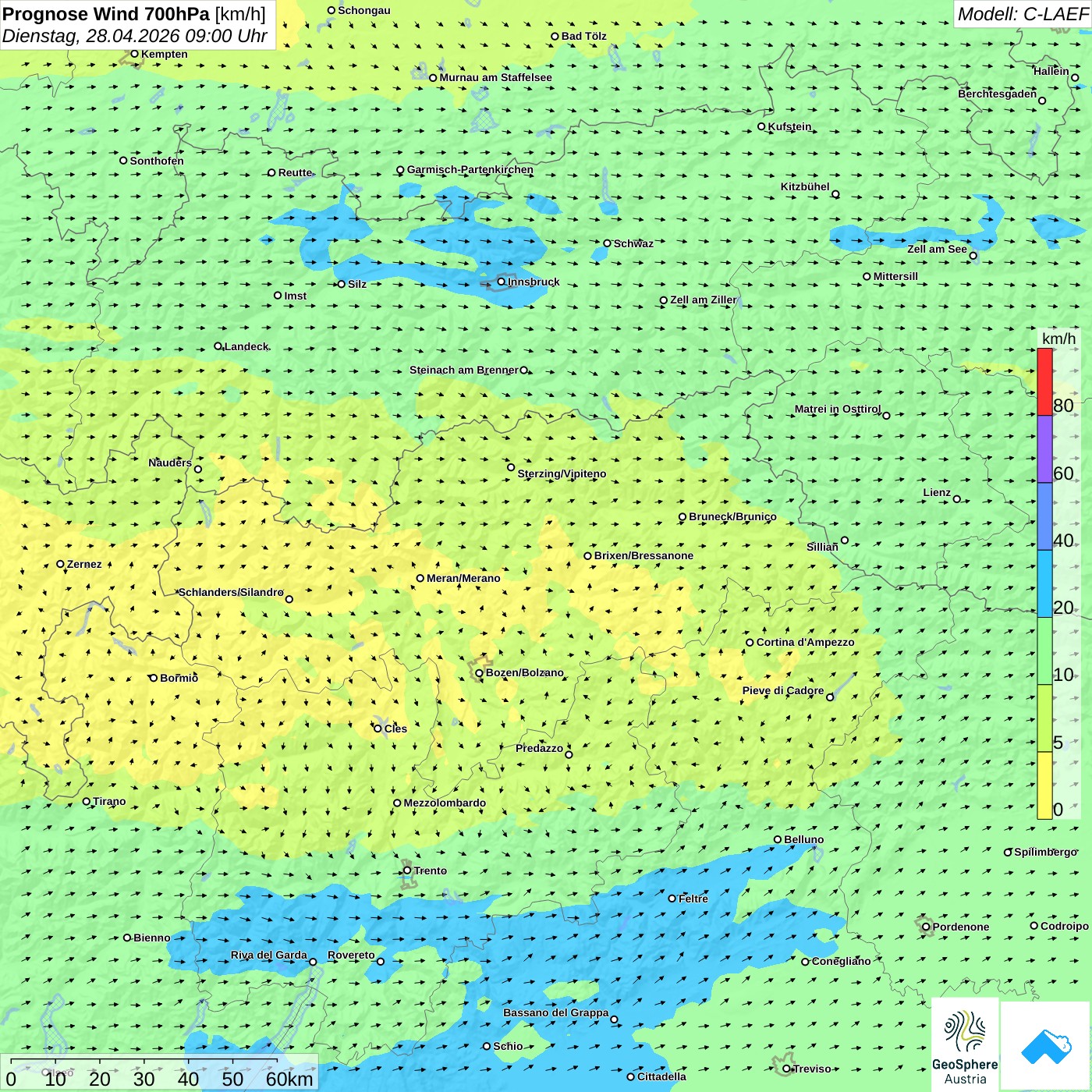Click the Predazzo label
Viewport: 1092px width, 1092px height.
tap(539, 748)
